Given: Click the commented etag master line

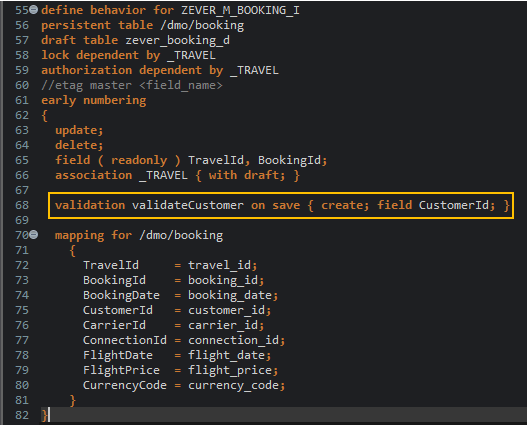Looking at the screenshot, I should click(x=132, y=85).
